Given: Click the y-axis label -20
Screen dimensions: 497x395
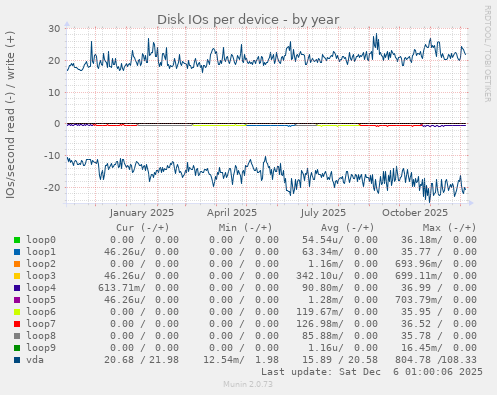Looking at the screenshot, I should pyautogui.click(x=53, y=188).
